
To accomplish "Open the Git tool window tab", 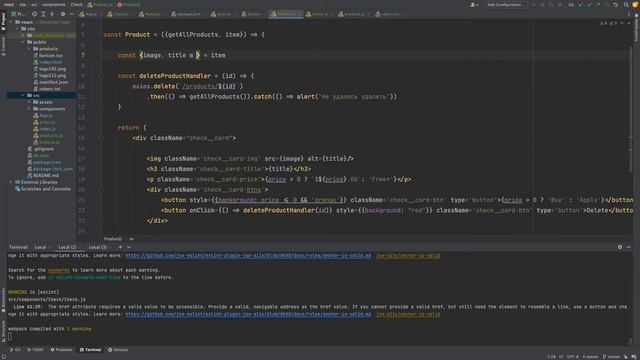I will (15, 350).
